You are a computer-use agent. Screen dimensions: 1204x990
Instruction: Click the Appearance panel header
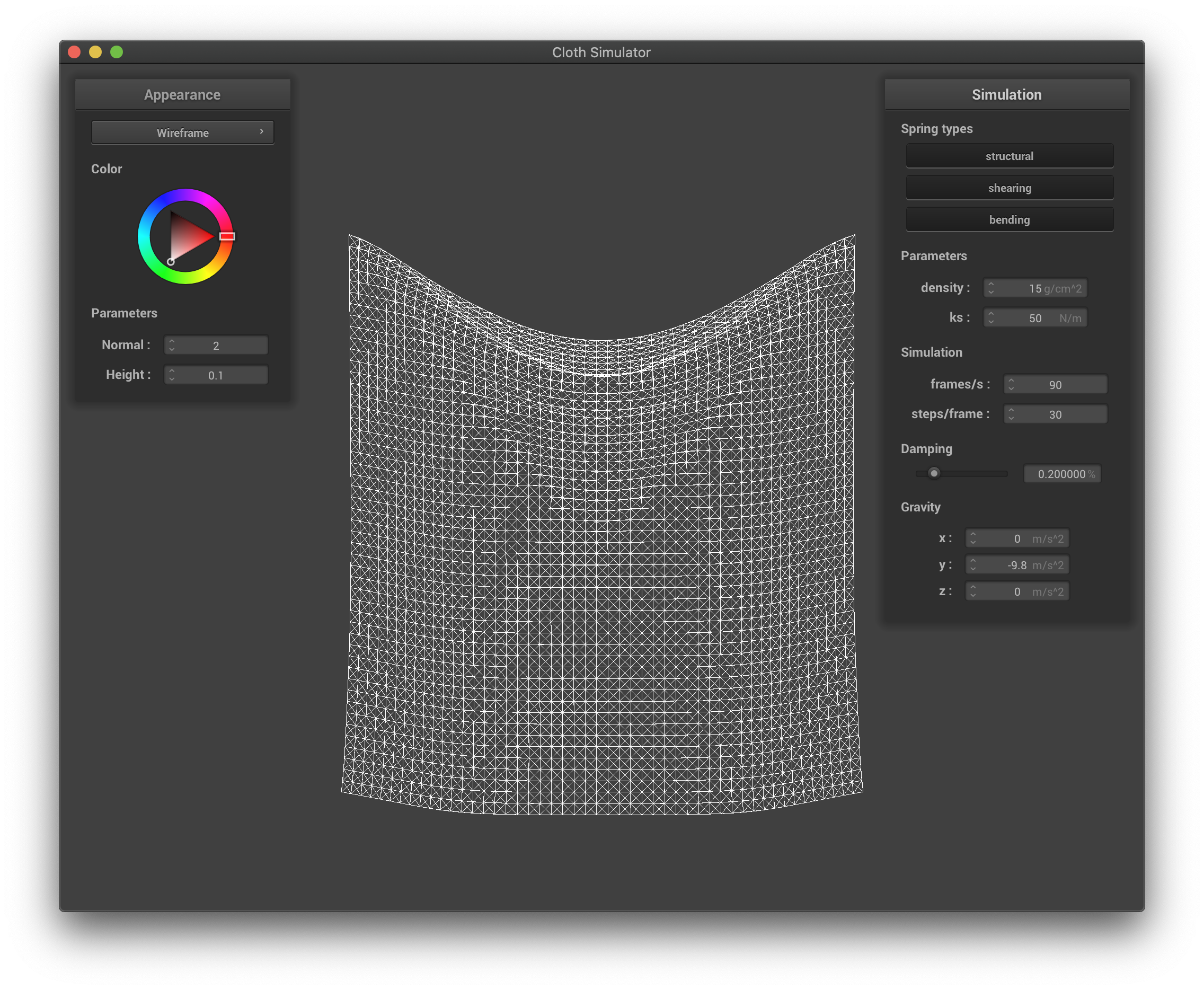click(182, 95)
